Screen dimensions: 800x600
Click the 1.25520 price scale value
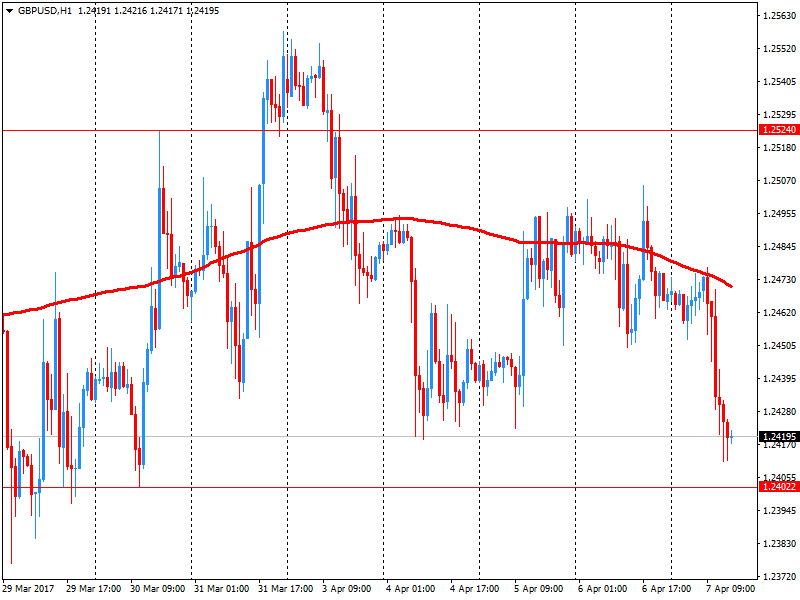pyautogui.click(x=779, y=49)
